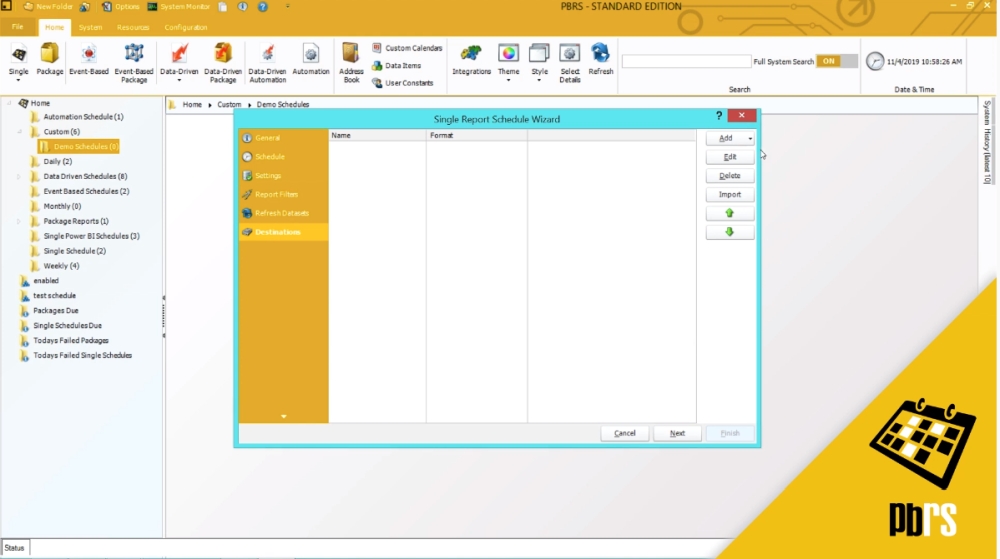Open the Theme color wheel icon
The image size is (1000, 559).
(508, 54)
